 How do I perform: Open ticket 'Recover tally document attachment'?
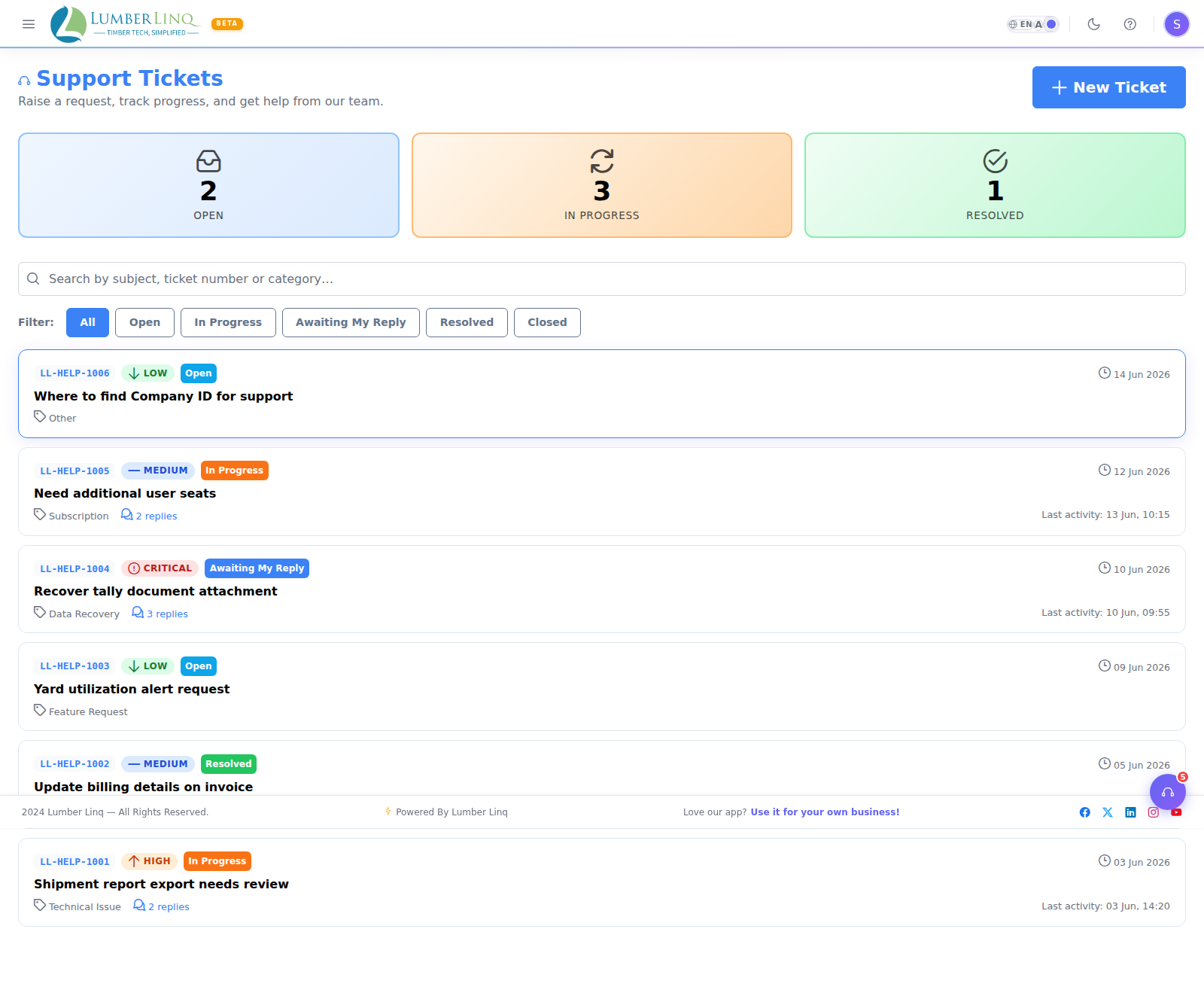coord(156,591)
